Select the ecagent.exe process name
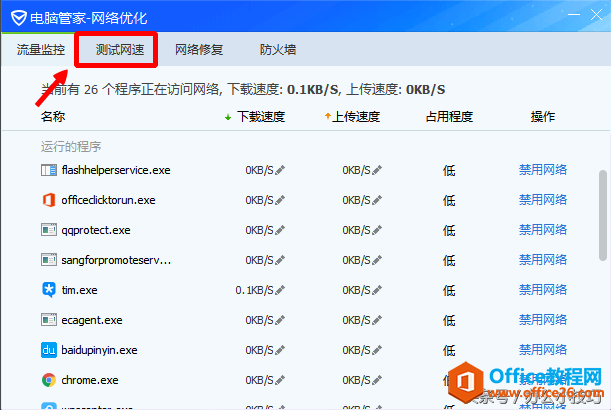611x410 pixels. 92,320
